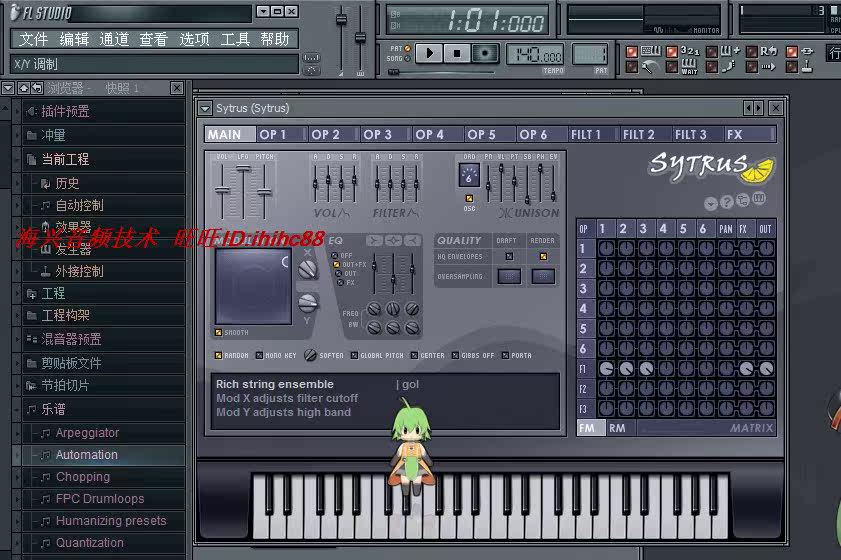Click the RM matrix mode button
The height and width of the screenshot is (560, 841).
tap(617, 428)
